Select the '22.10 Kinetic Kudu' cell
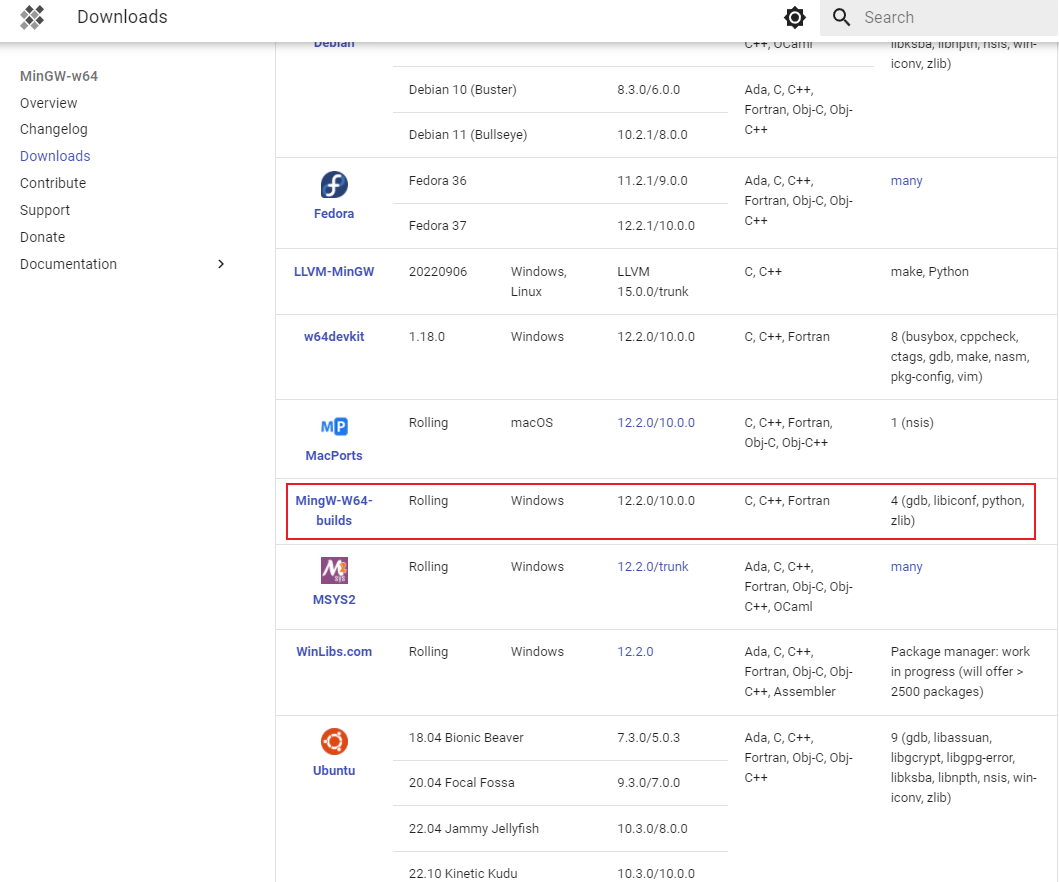 point(463,873)
